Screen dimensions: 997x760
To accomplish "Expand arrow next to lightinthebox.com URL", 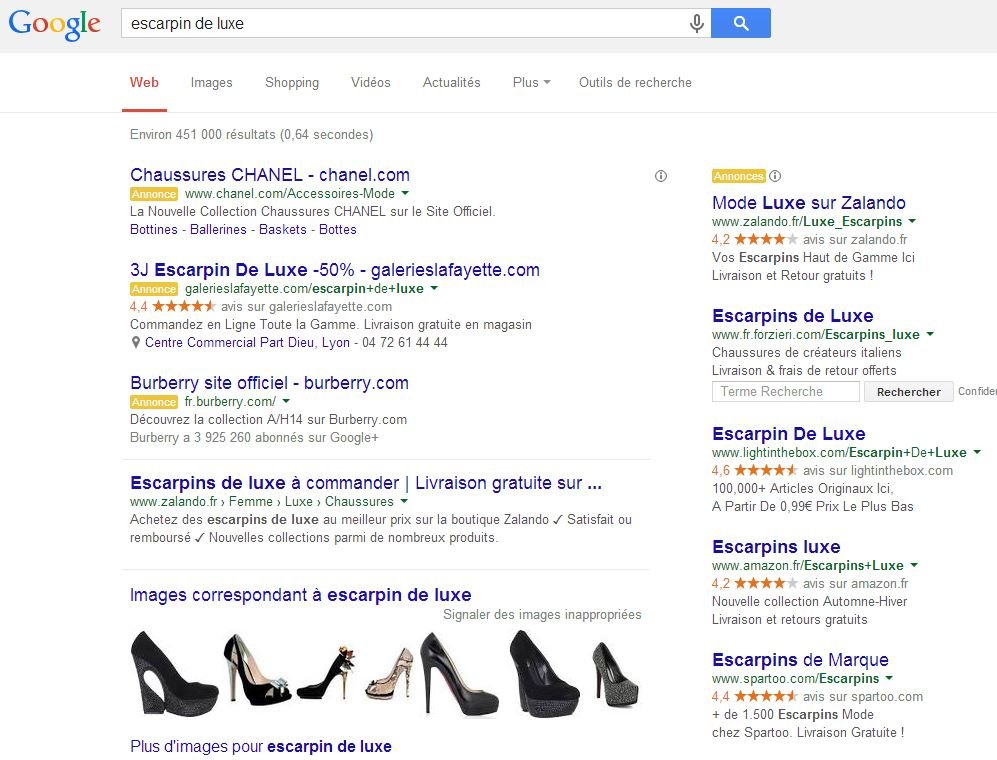I will tap(977, 452).
